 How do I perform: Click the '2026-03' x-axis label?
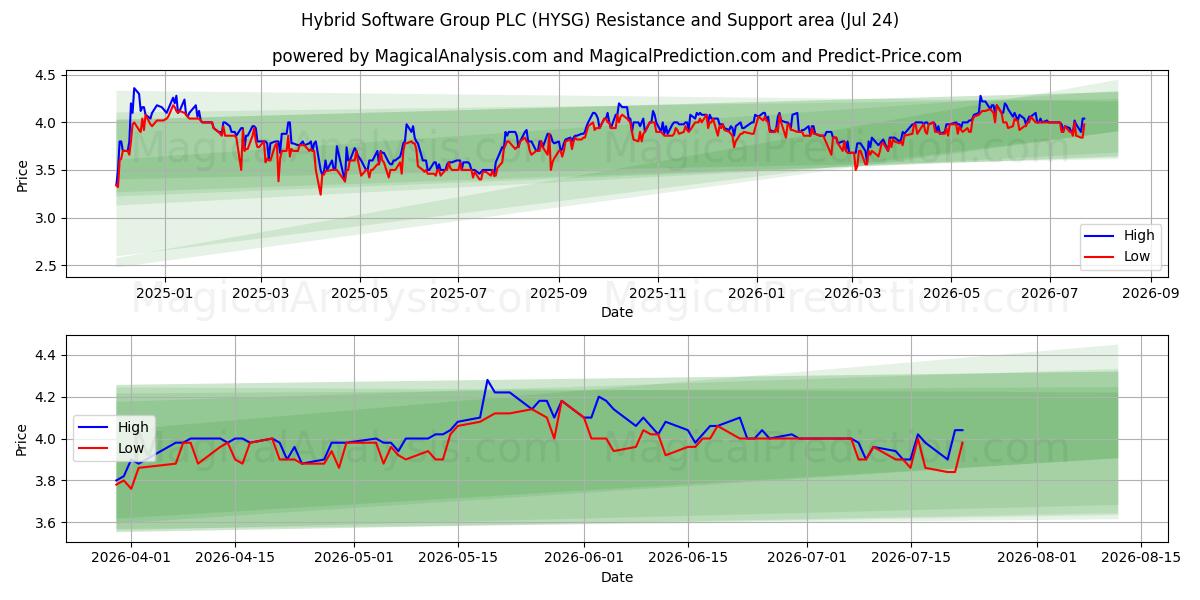pyautogui.click(x=852, y=293)
